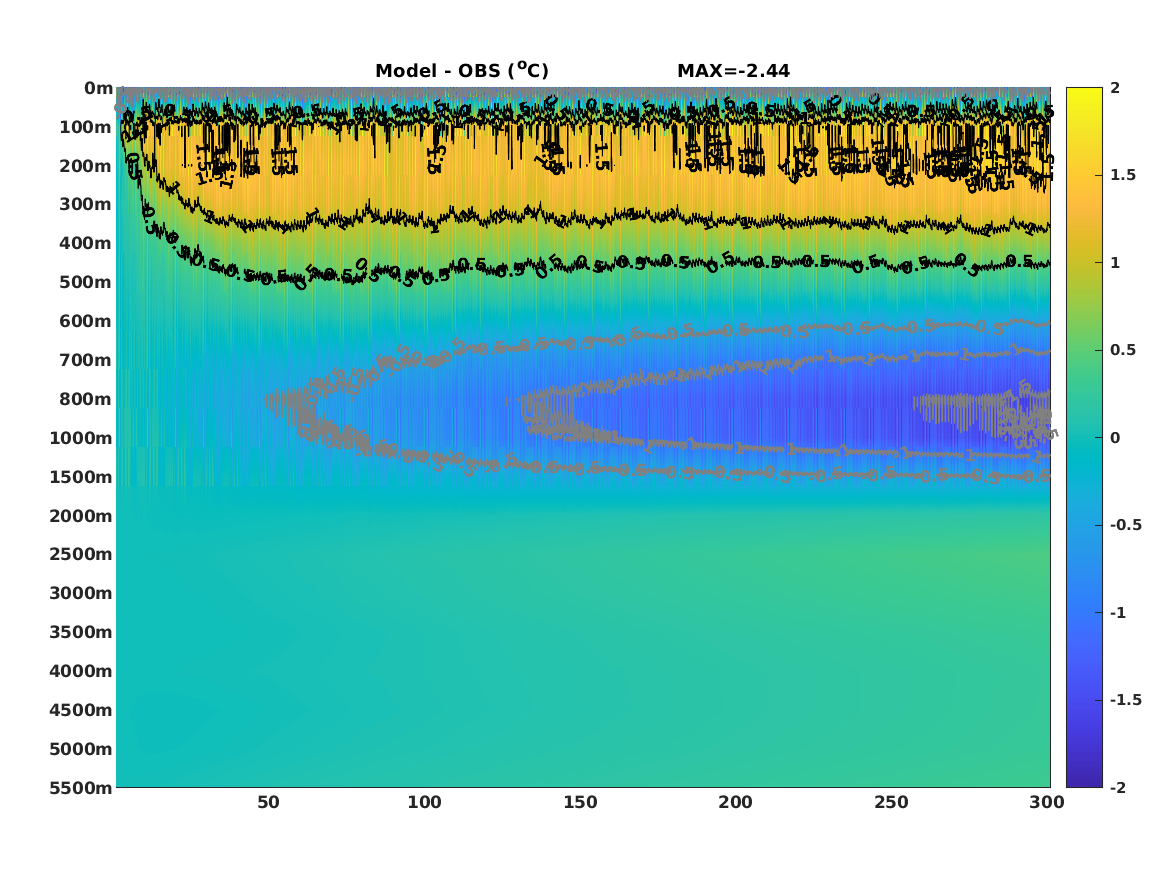Click the '1500m' depth axis label
The height and width of the screenshot is (875, 1167).
81,477
